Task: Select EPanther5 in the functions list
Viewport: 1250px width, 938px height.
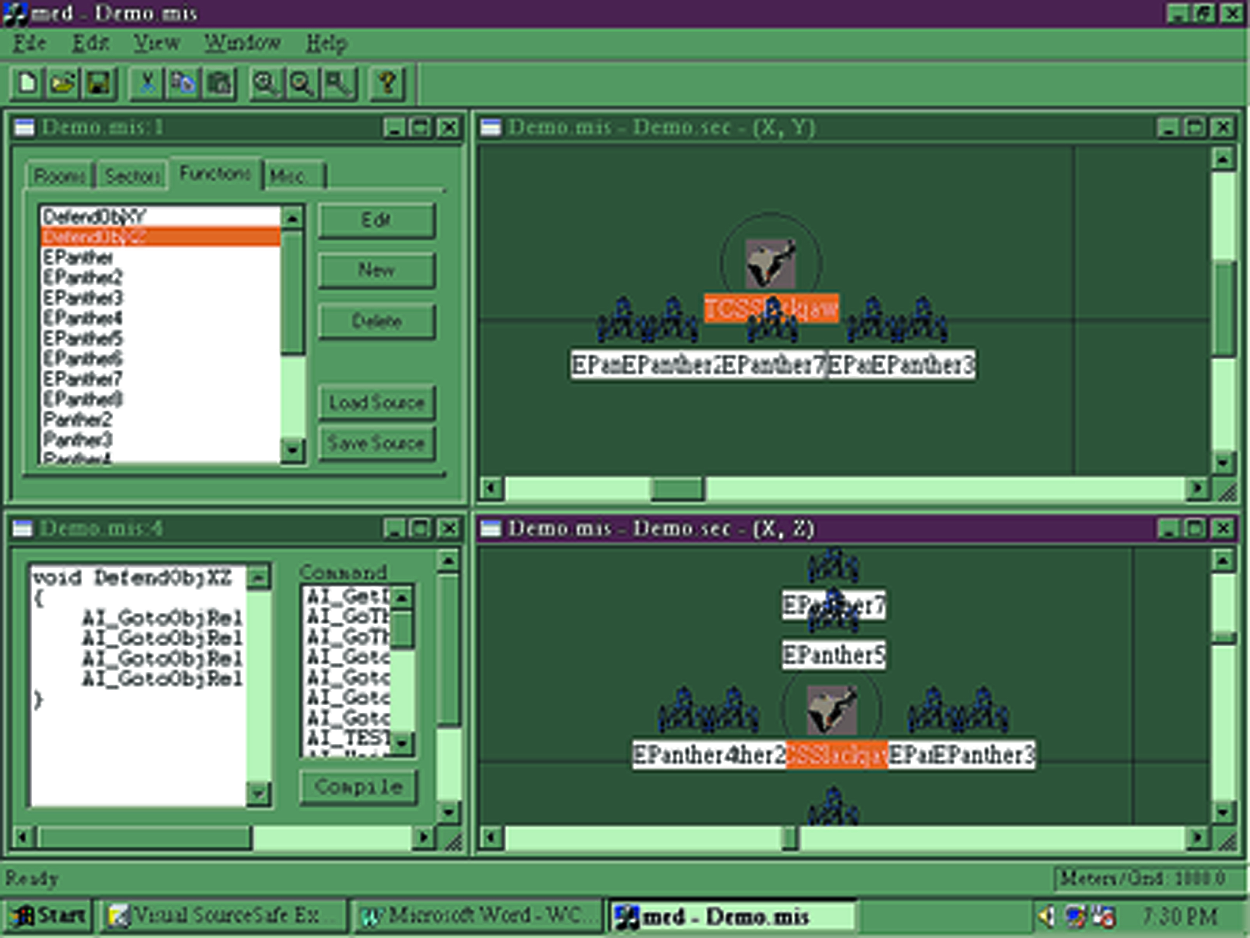Action: [83, 339]
